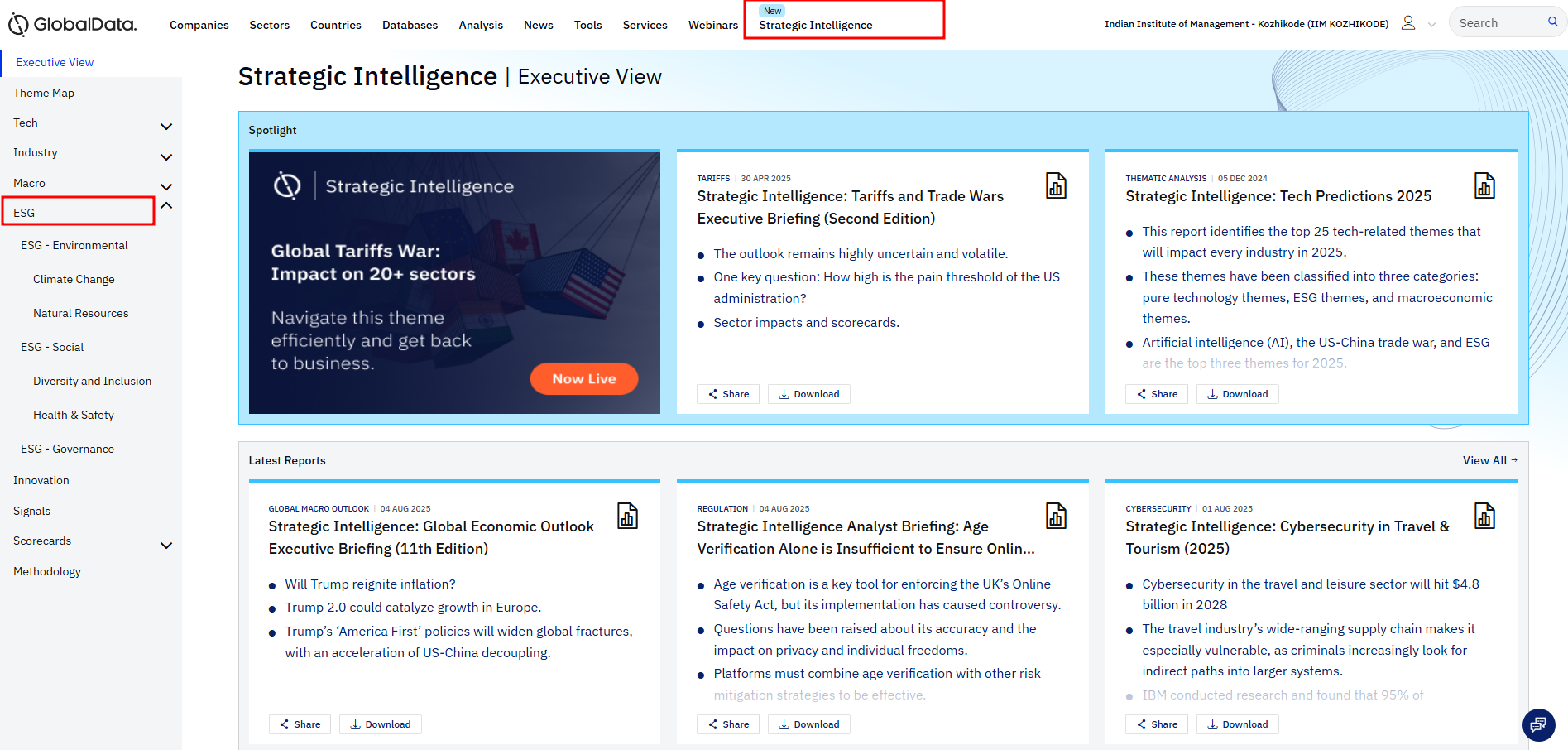The width and height of the screenshot is (1568, 750).
Task: Click the Age Verification report document icon
Action: [x=1056, y=516]
